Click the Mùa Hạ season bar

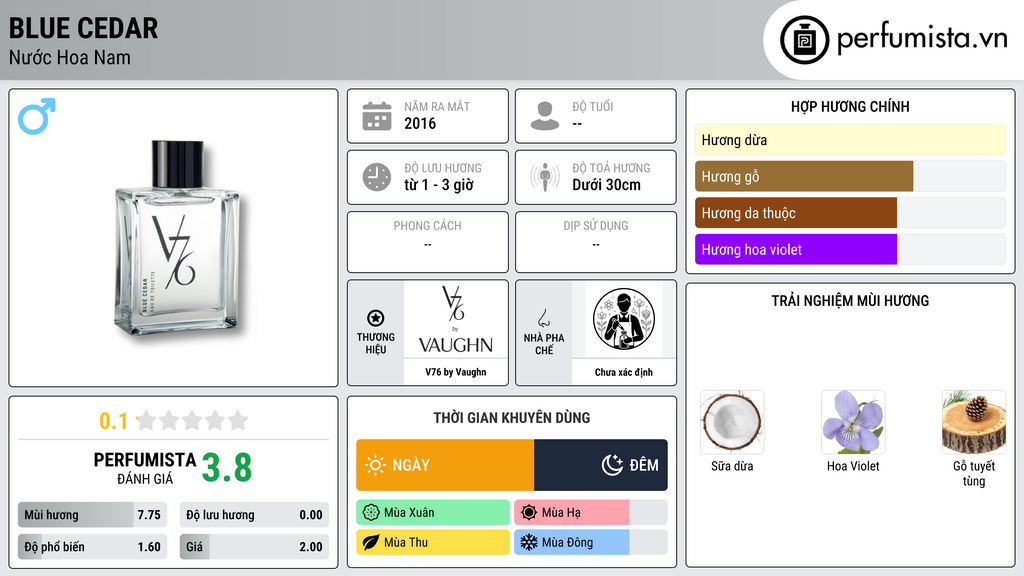tap(590, 513)
